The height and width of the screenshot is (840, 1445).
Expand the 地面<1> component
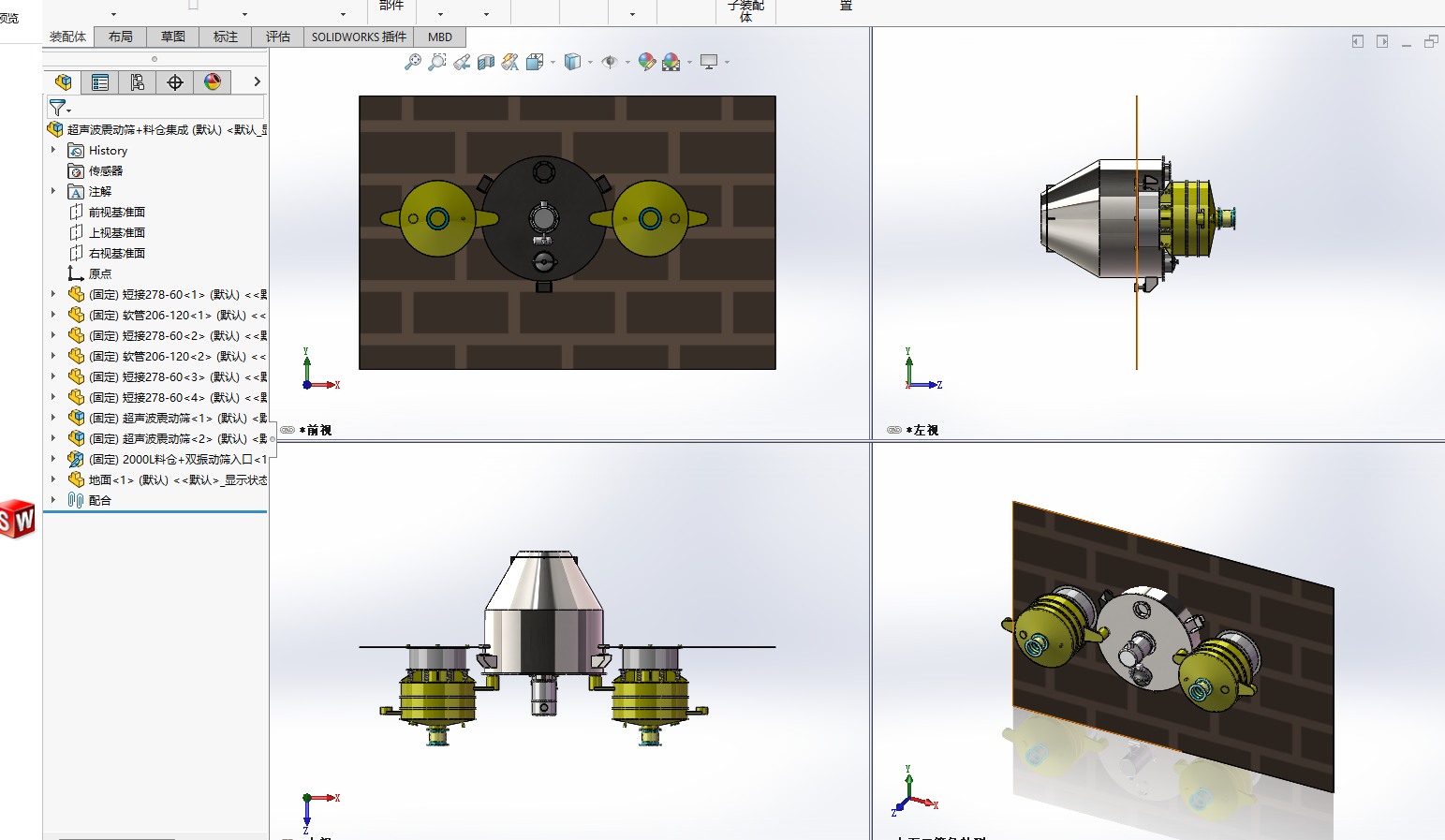pos(53,479)
